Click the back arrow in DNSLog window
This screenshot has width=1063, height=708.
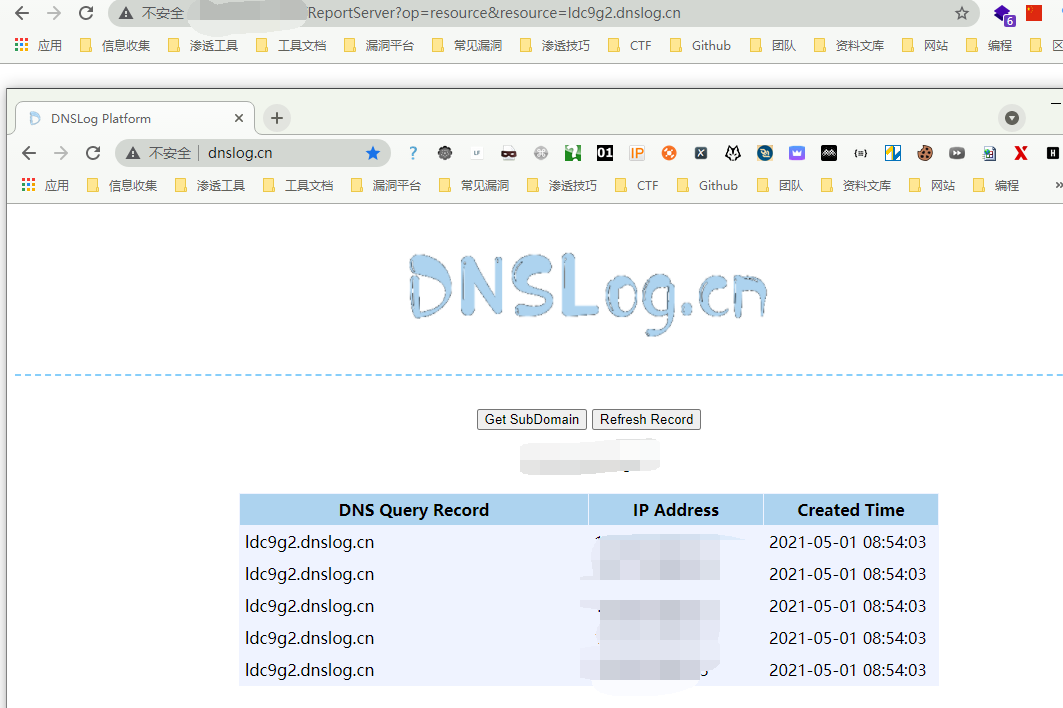click(29, 153)
